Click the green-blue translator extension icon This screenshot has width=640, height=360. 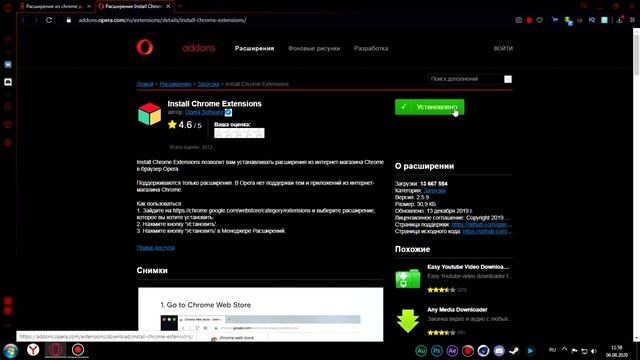[568, 20]
